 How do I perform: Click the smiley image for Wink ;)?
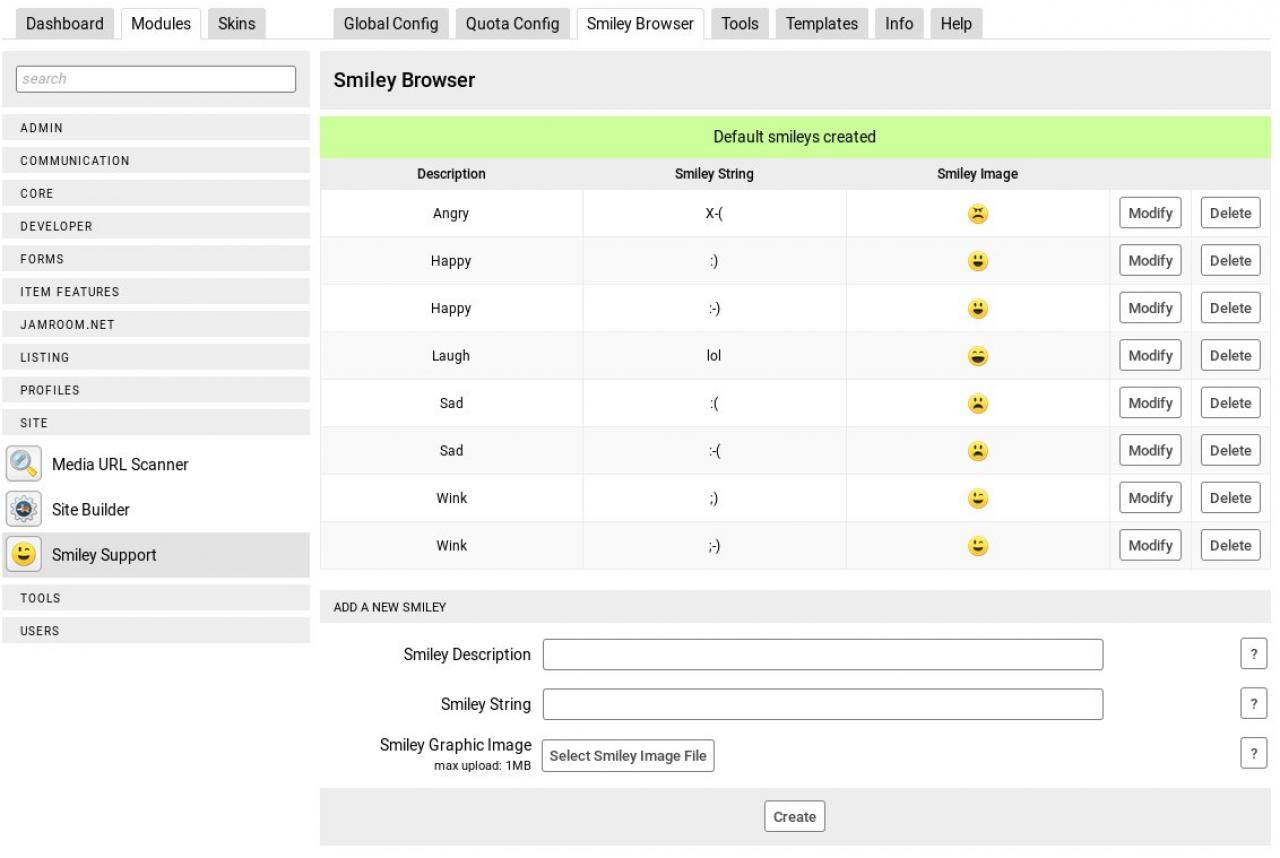978,498
